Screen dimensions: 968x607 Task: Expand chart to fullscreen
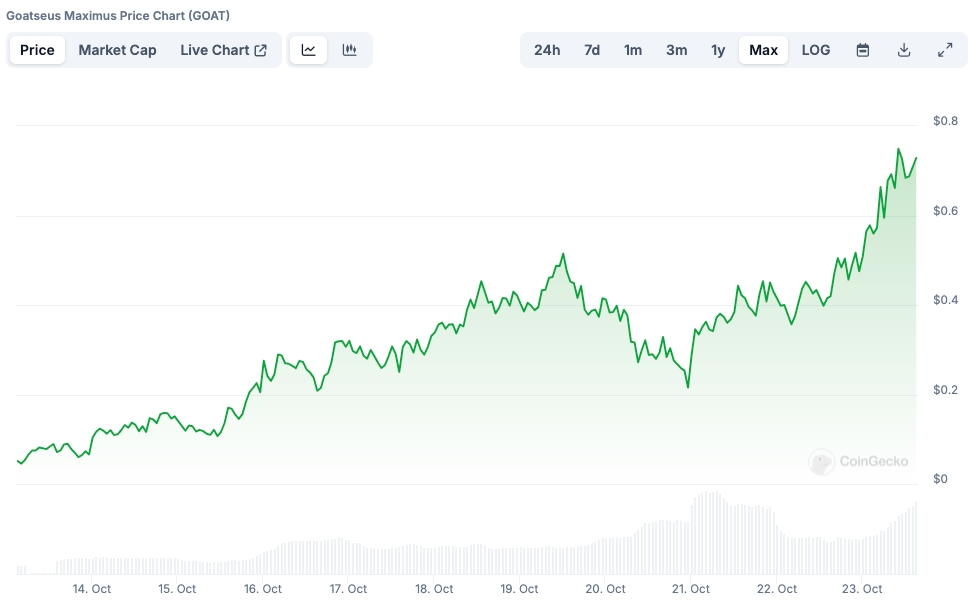tap(945, 50)
